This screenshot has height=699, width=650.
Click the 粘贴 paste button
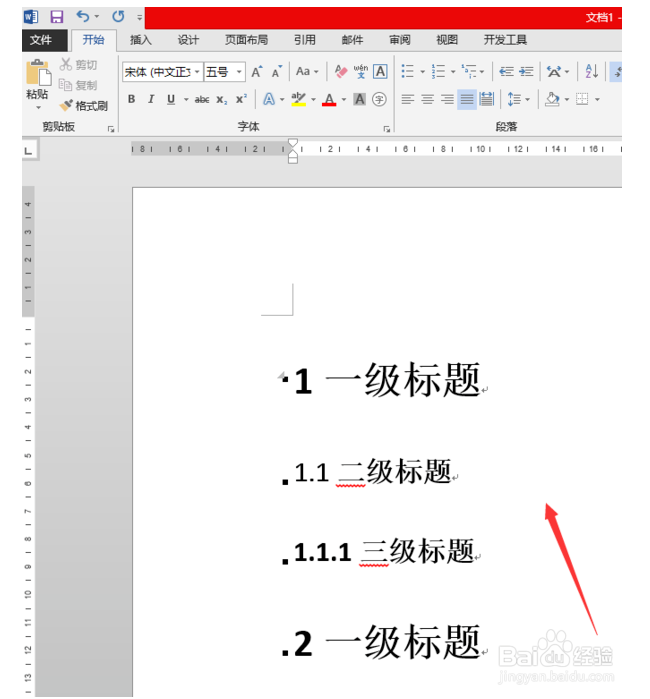[38, 78]
